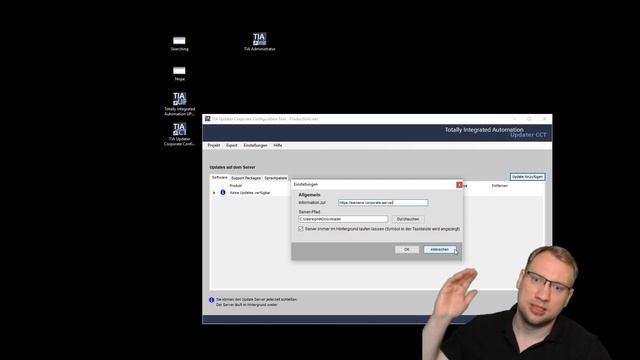Select the Totally Integrated Automation UP desktop icon
The image size is (640, 360).
point(179,104)
